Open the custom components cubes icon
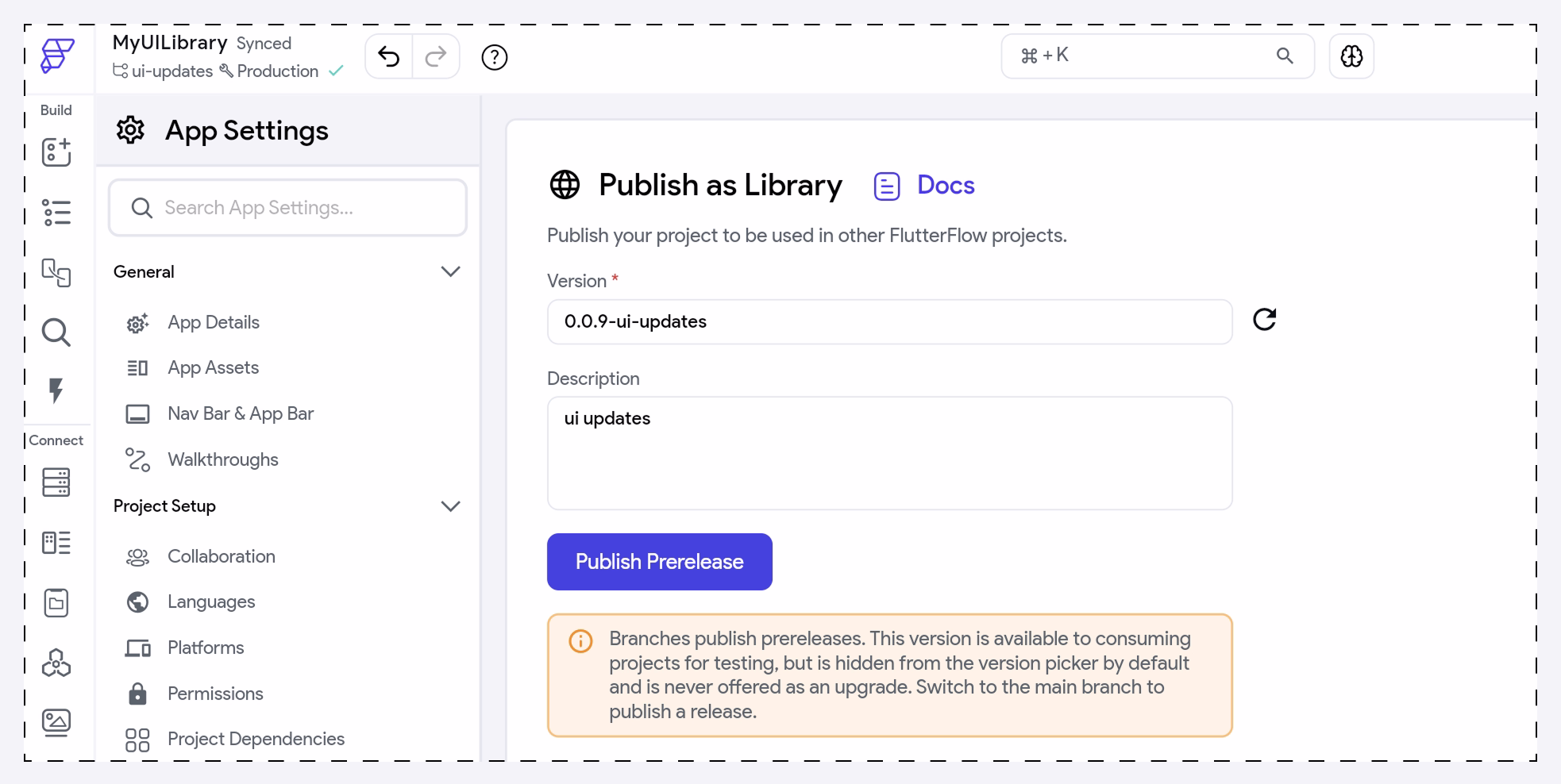The height and width of the screenshot is (784, 1561). click(x=56, y=663)
